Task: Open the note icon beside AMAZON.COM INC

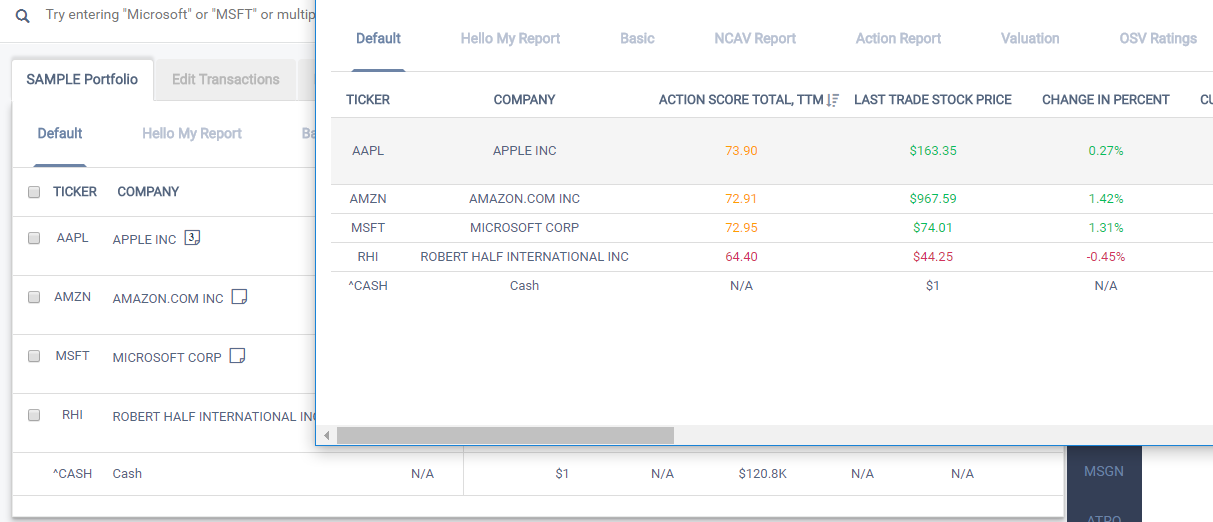Action: (x=239, y=297)
